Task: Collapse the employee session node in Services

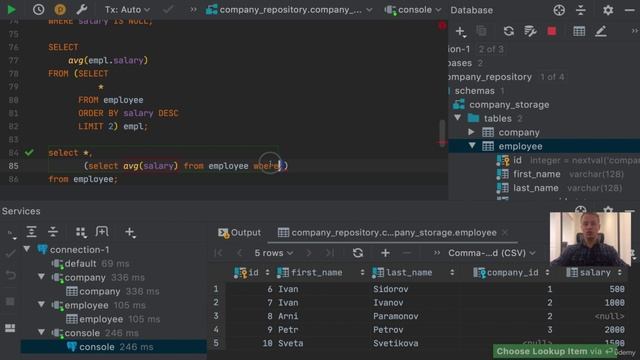Action: pyautogui.click(x=41, y=304)
